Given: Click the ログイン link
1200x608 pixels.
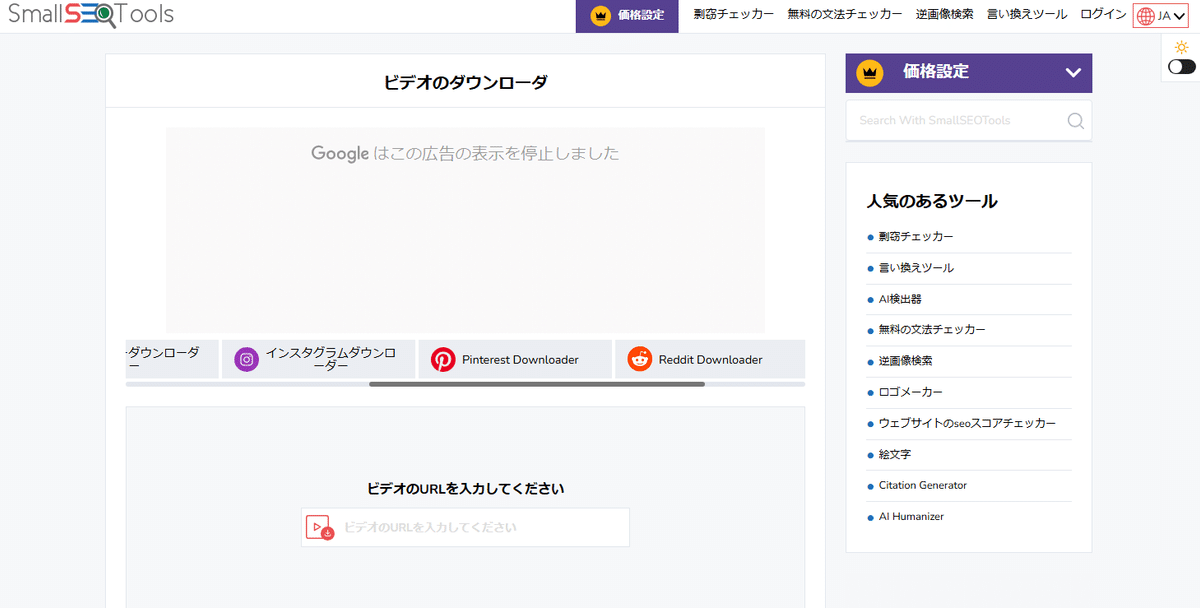Looking at the screenshot, I should (1102, 15).
